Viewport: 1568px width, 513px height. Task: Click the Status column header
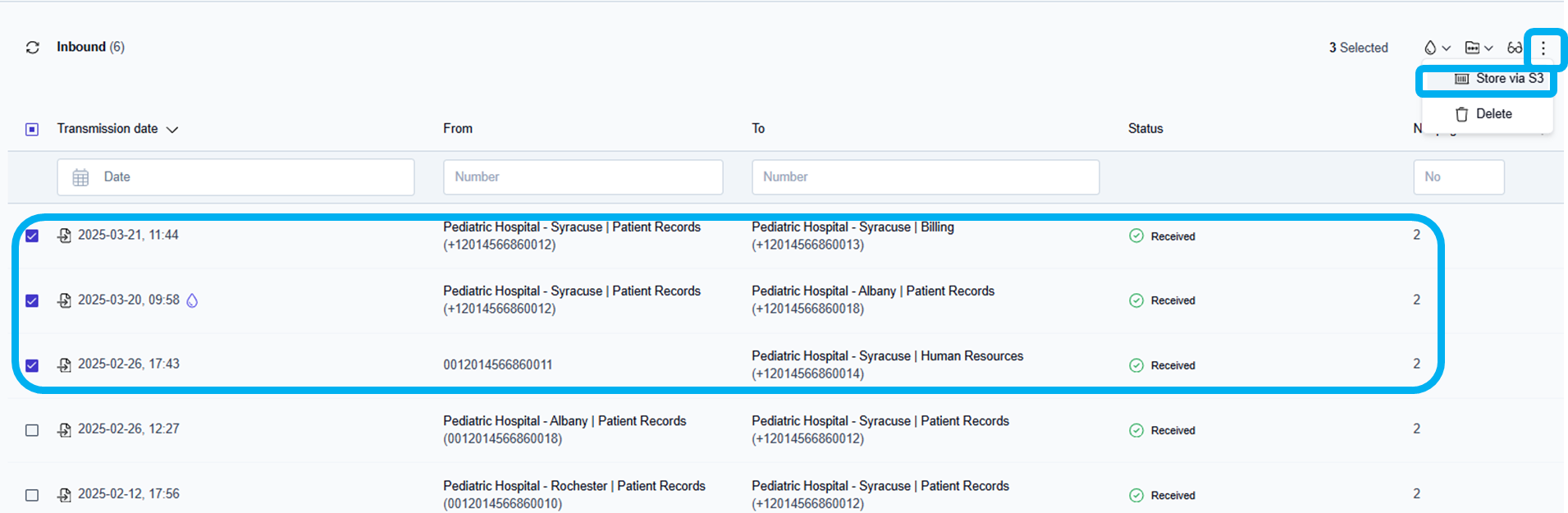[1145, 129]
